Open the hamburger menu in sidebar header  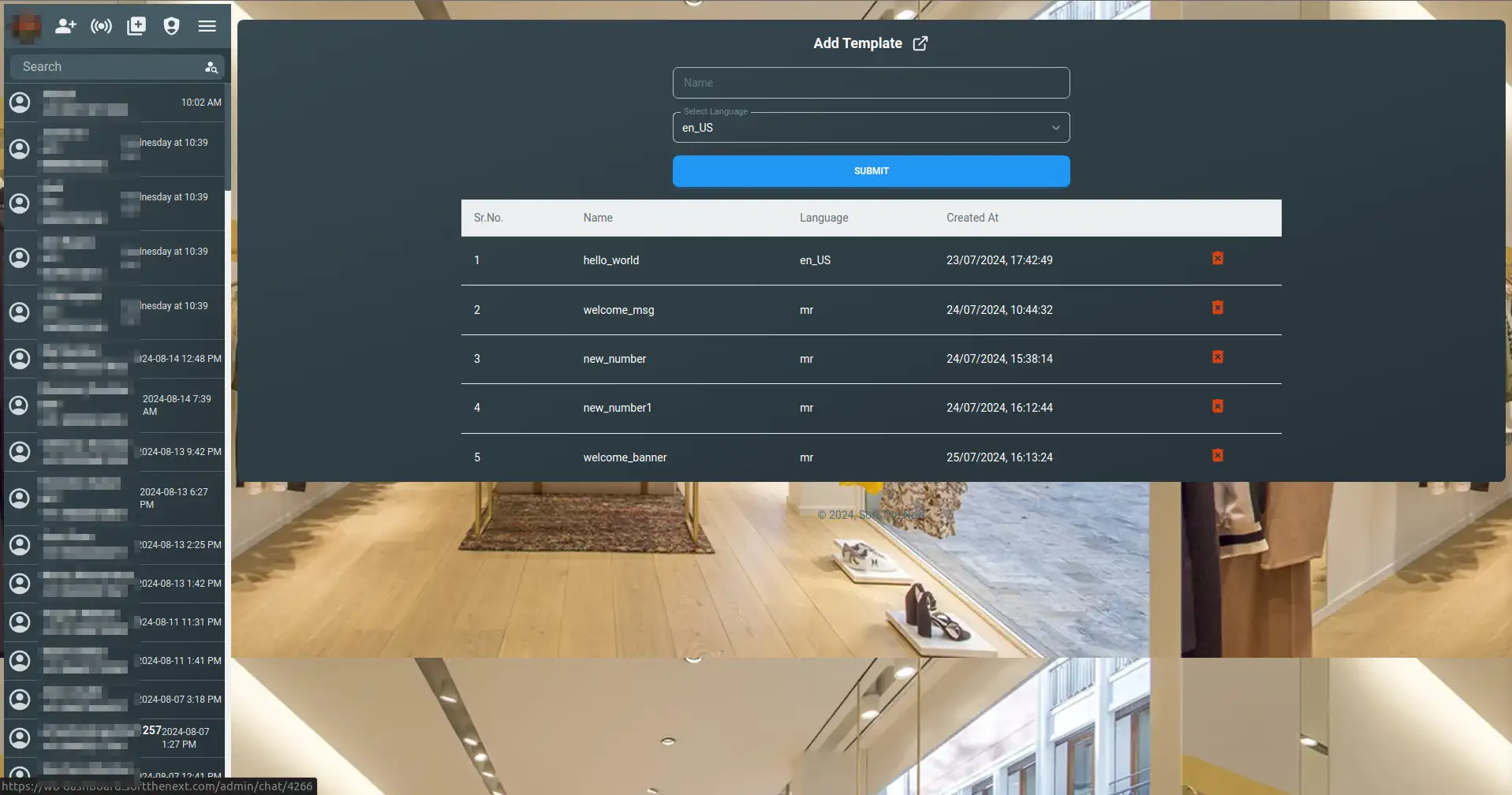pyautogui.click(x=207, y=26)
